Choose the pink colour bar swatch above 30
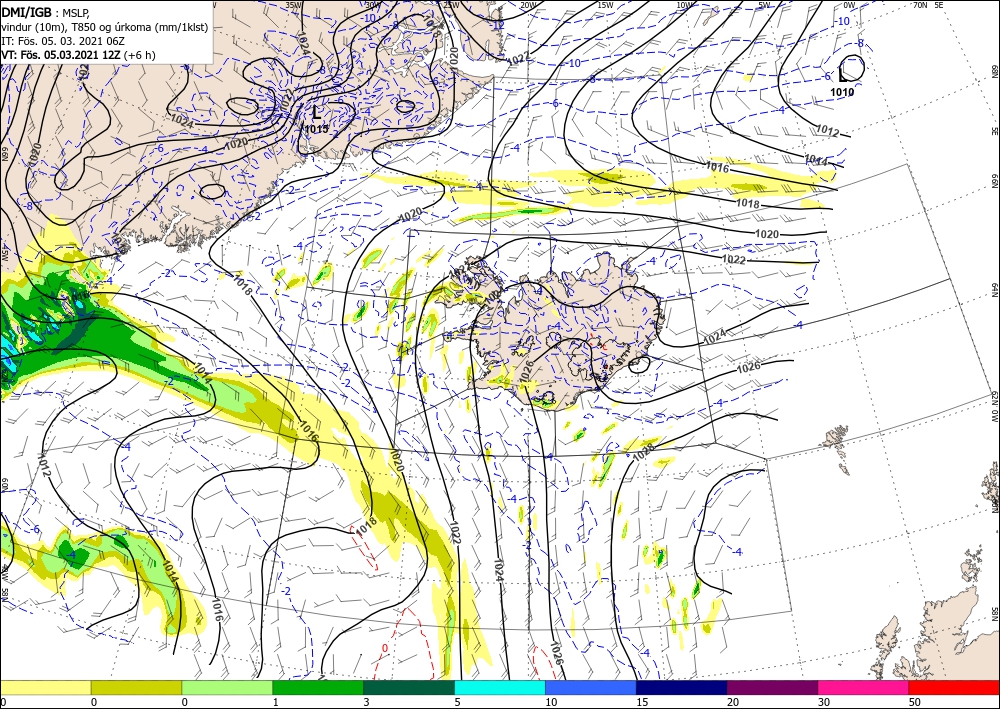The image size is (1000, 709). tap(864, 687)
